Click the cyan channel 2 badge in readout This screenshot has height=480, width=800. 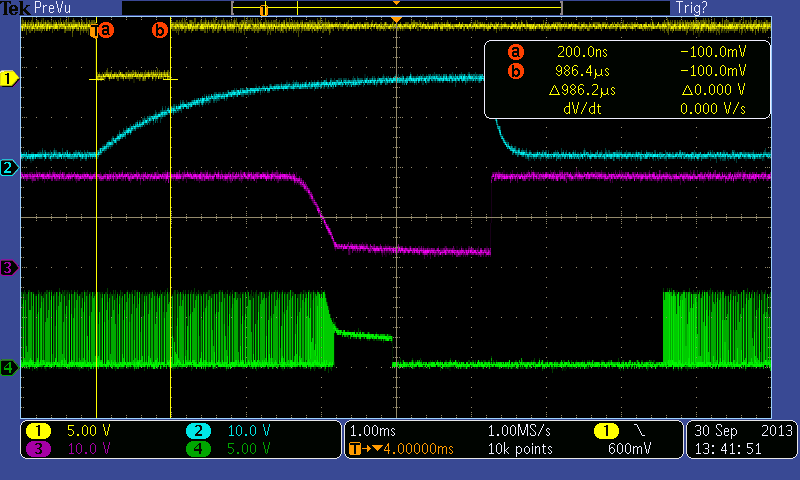(198, 431)
